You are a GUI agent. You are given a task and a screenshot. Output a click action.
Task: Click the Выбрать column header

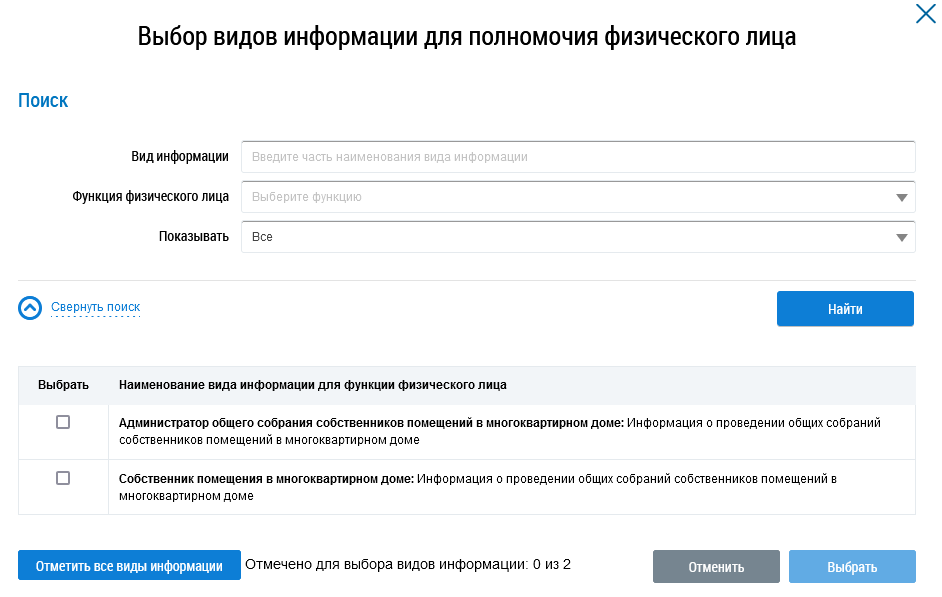point(63,384)
